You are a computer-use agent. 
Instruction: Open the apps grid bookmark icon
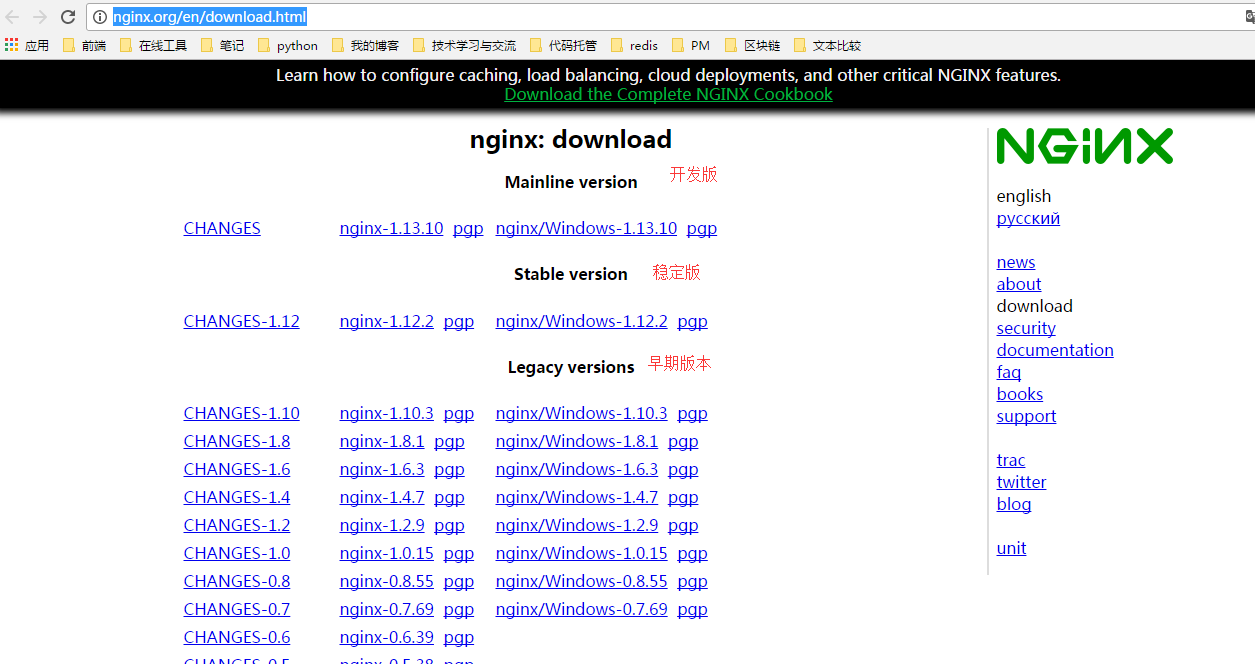[x=12, y=45]
